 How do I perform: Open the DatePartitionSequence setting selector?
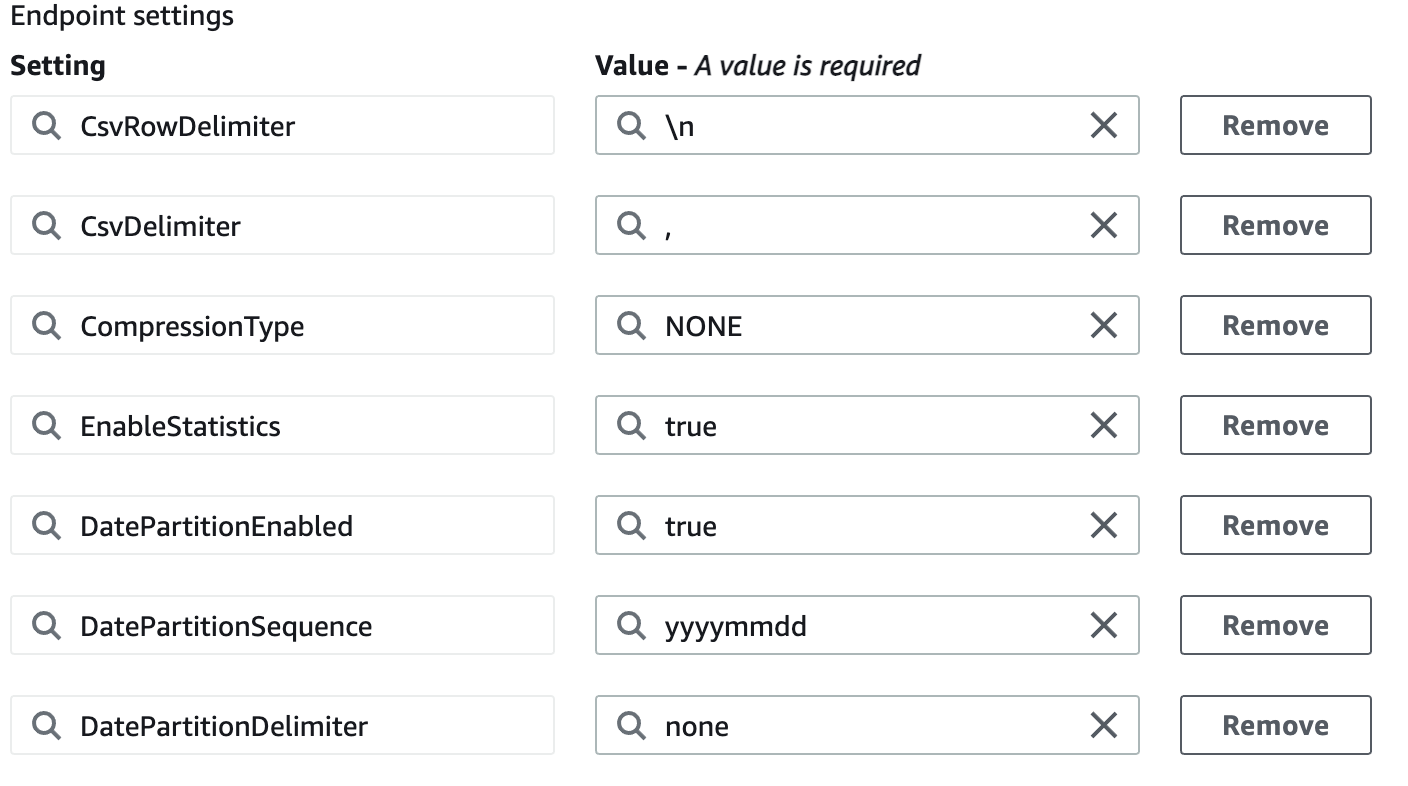(x=300, y=625)
